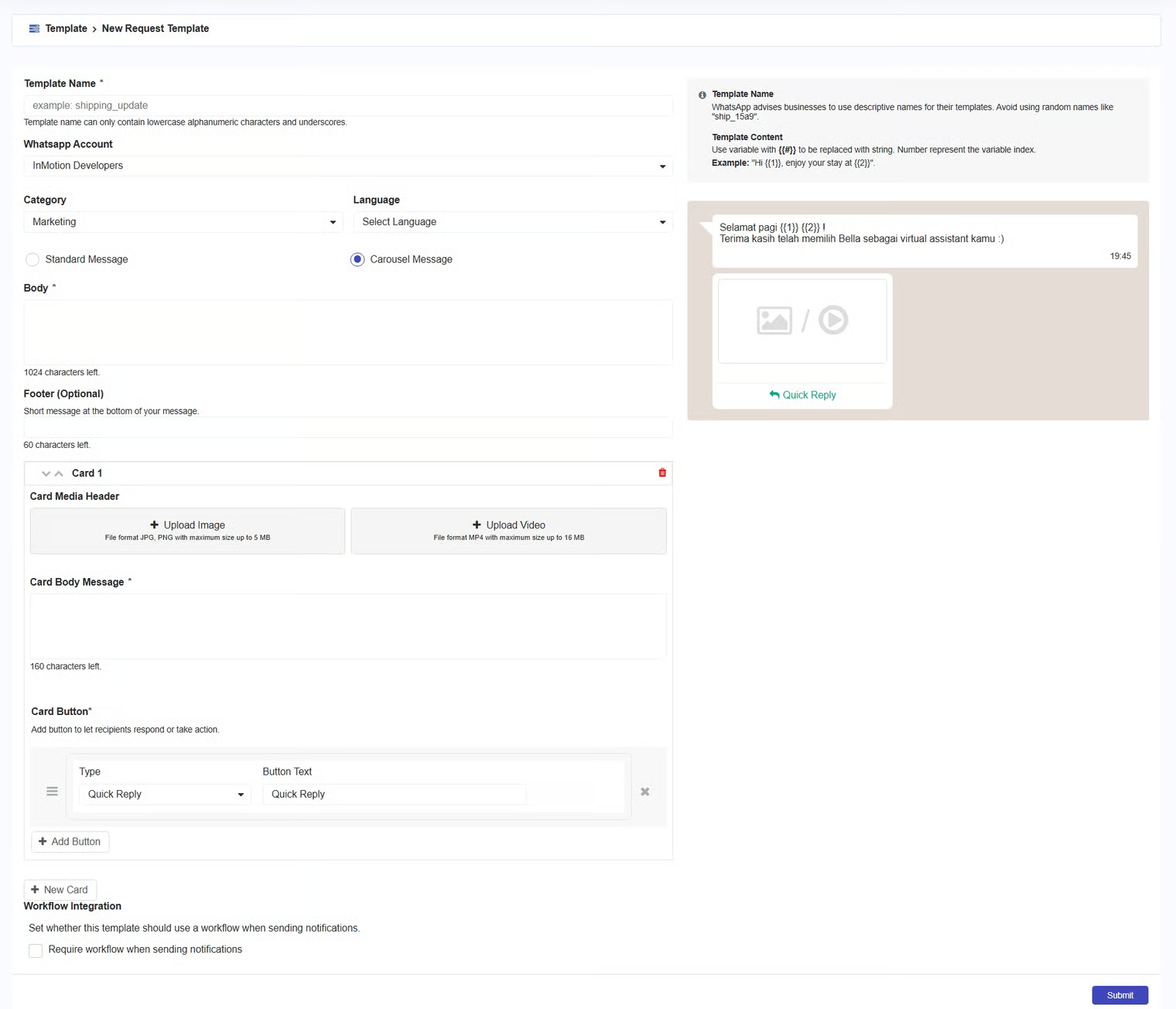Click the New Card button
Viewport: 1176px width, 1009px height.
(x=60, y=890)
